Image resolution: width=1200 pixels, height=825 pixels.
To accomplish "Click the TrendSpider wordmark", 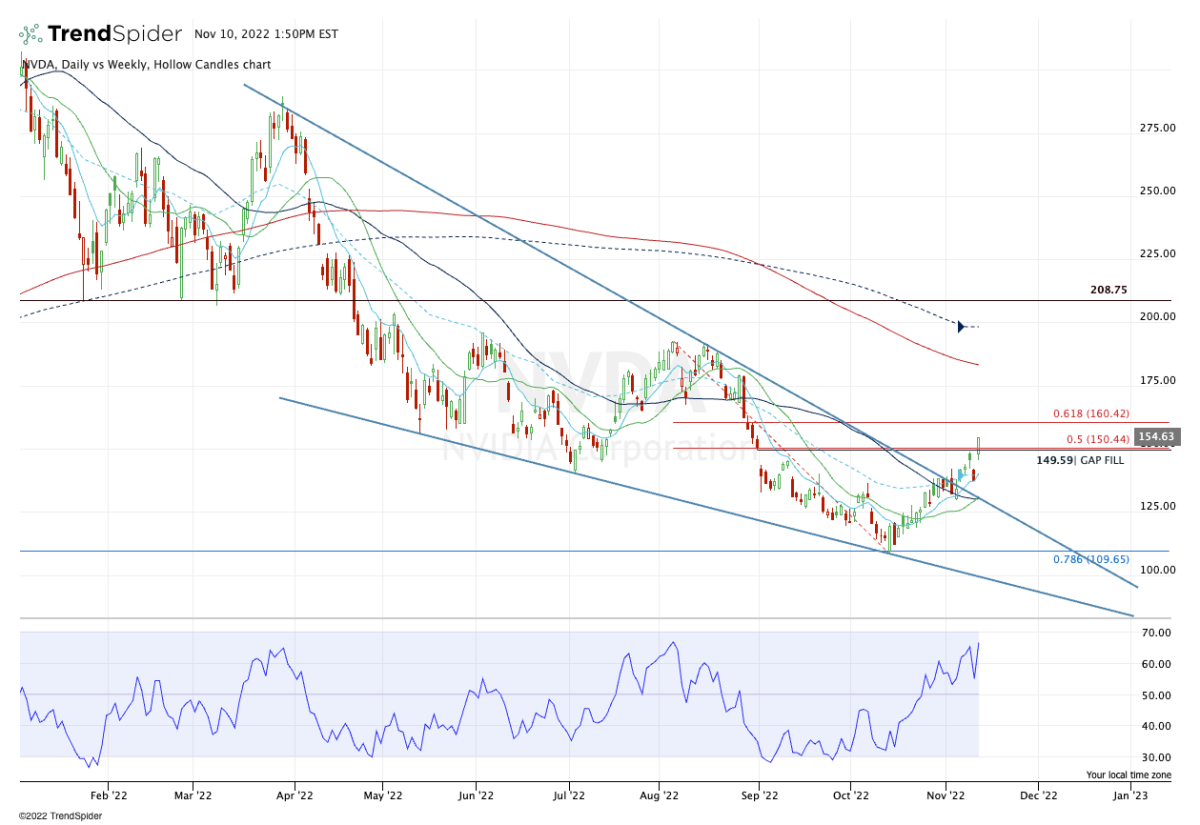I will (x=114, y=34).
